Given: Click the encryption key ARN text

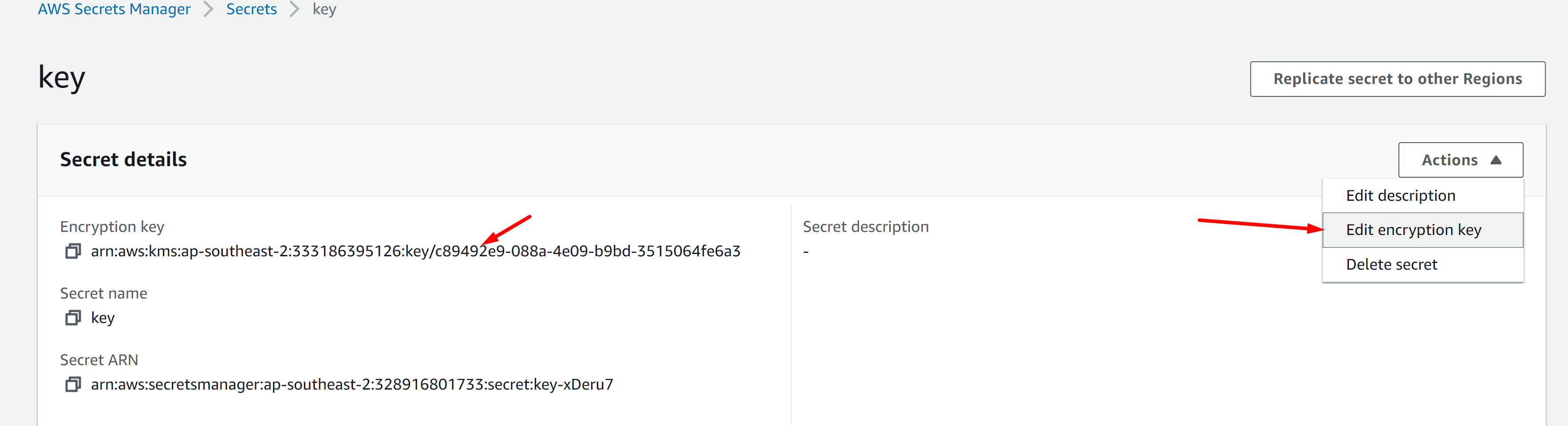Looking at the screenshot, I should pos(416,251).
